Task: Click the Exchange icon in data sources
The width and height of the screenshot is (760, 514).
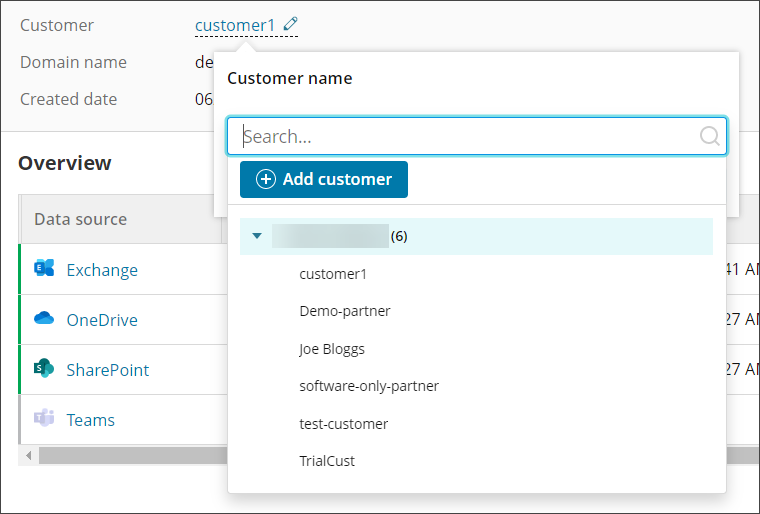Action: click(x=44, y=270)
